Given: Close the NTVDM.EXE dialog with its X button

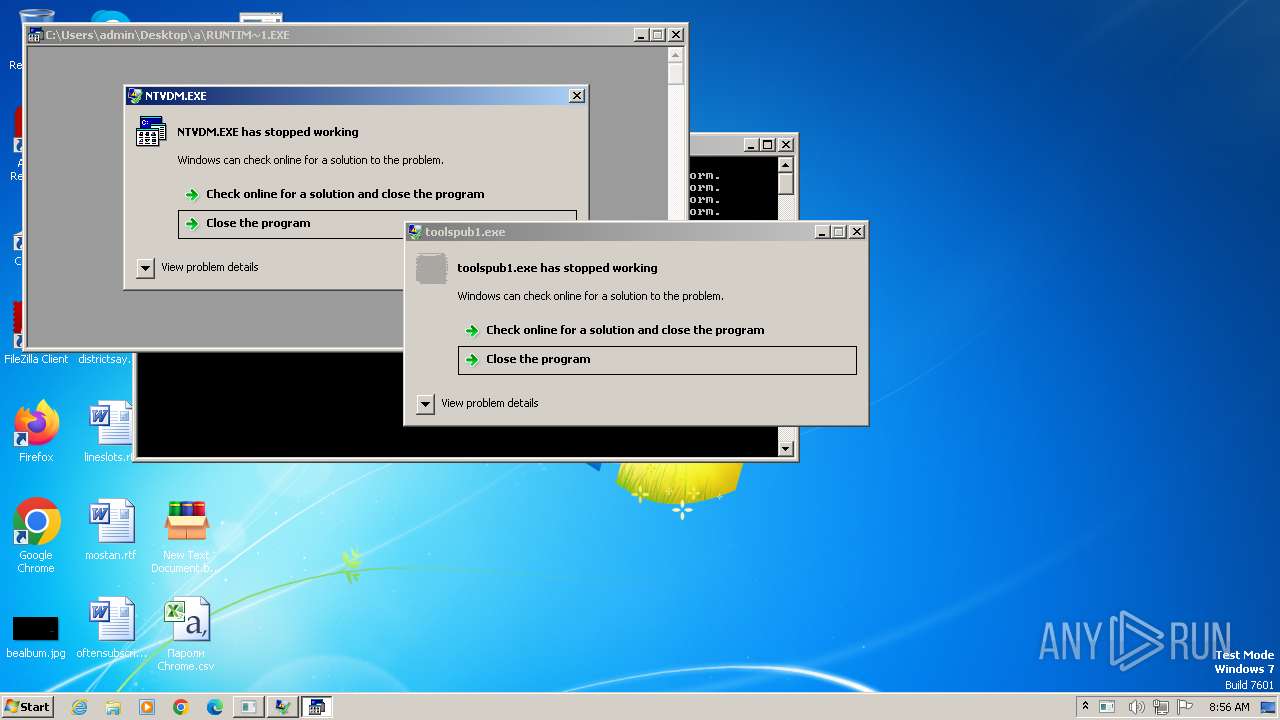Looking at the screenshot, I should coord(577,96).
